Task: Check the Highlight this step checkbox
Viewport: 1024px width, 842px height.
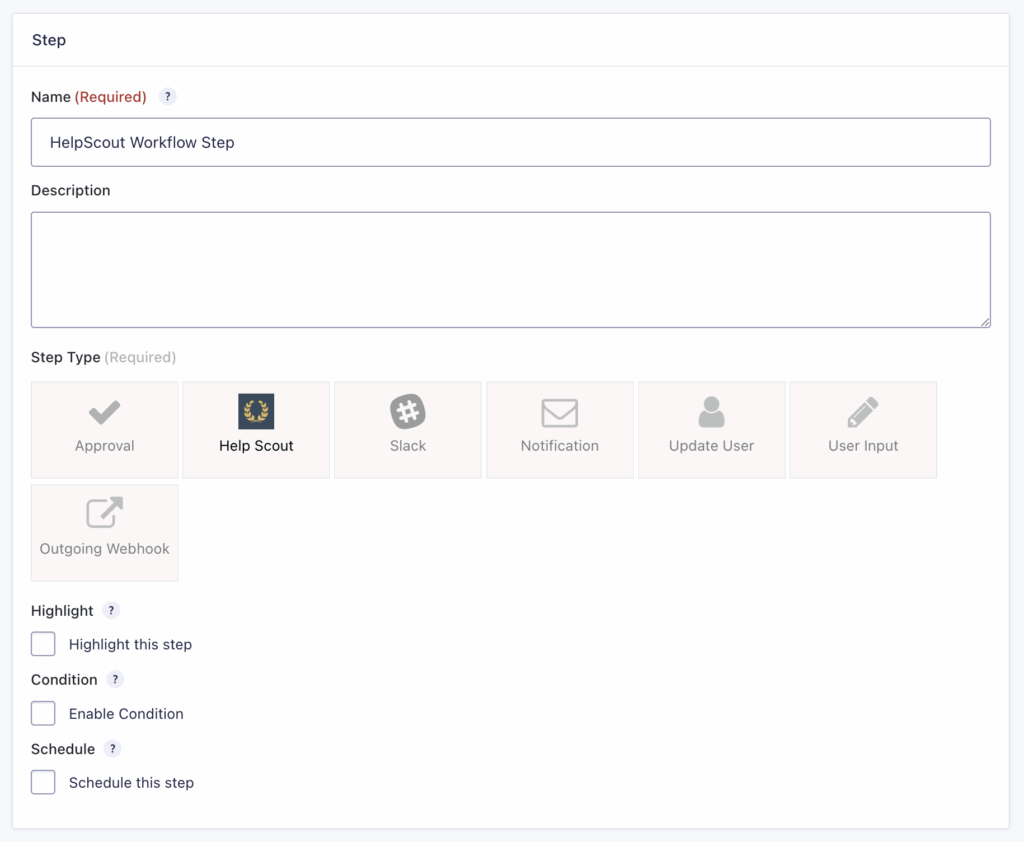Action: click(x=43, y=644)
